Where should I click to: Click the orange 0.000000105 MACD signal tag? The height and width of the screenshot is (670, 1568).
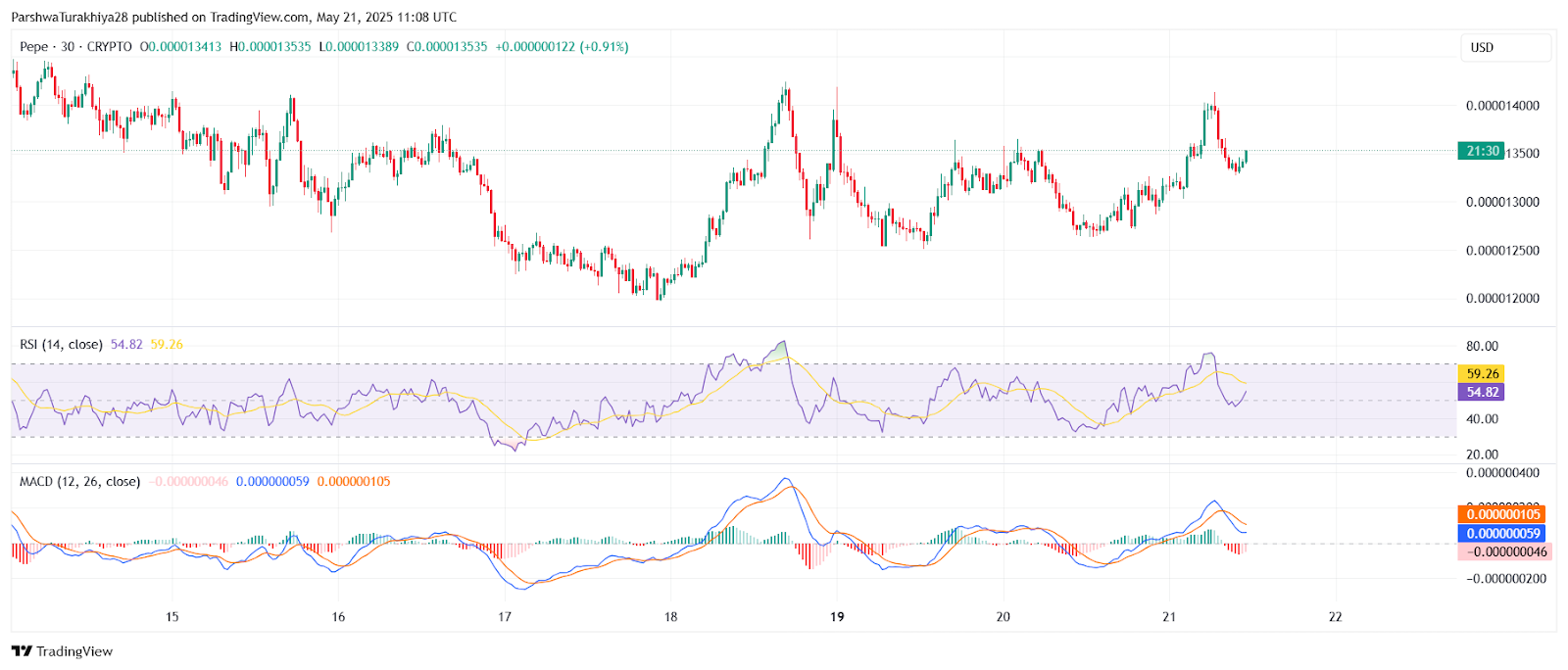coord(1502,514)
